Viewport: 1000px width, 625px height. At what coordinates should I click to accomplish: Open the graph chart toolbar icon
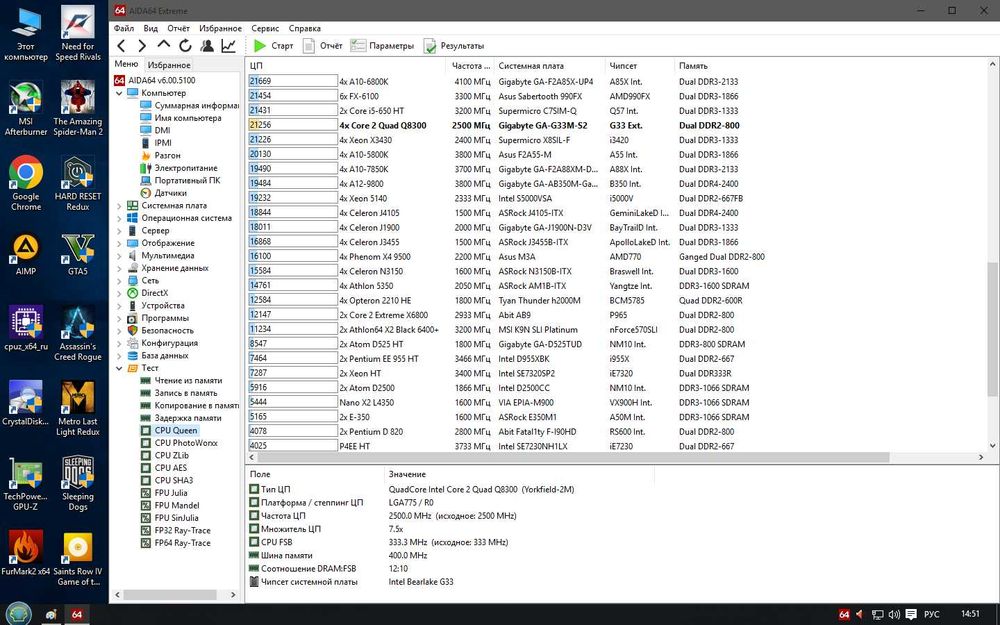(x=228, y=45)
